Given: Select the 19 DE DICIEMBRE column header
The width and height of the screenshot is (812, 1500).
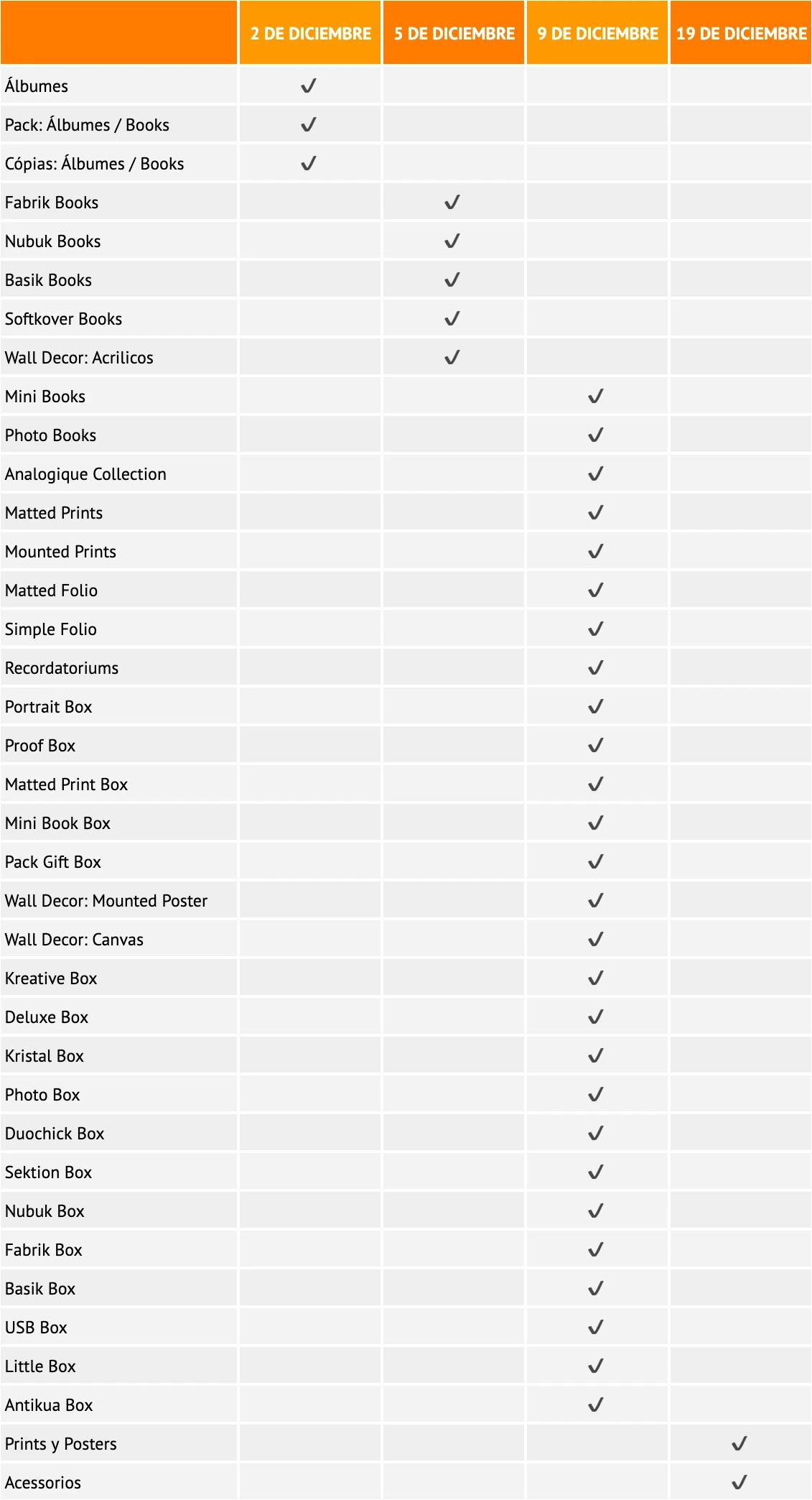Looking at the screenshot, I should (x=741, y=34).
